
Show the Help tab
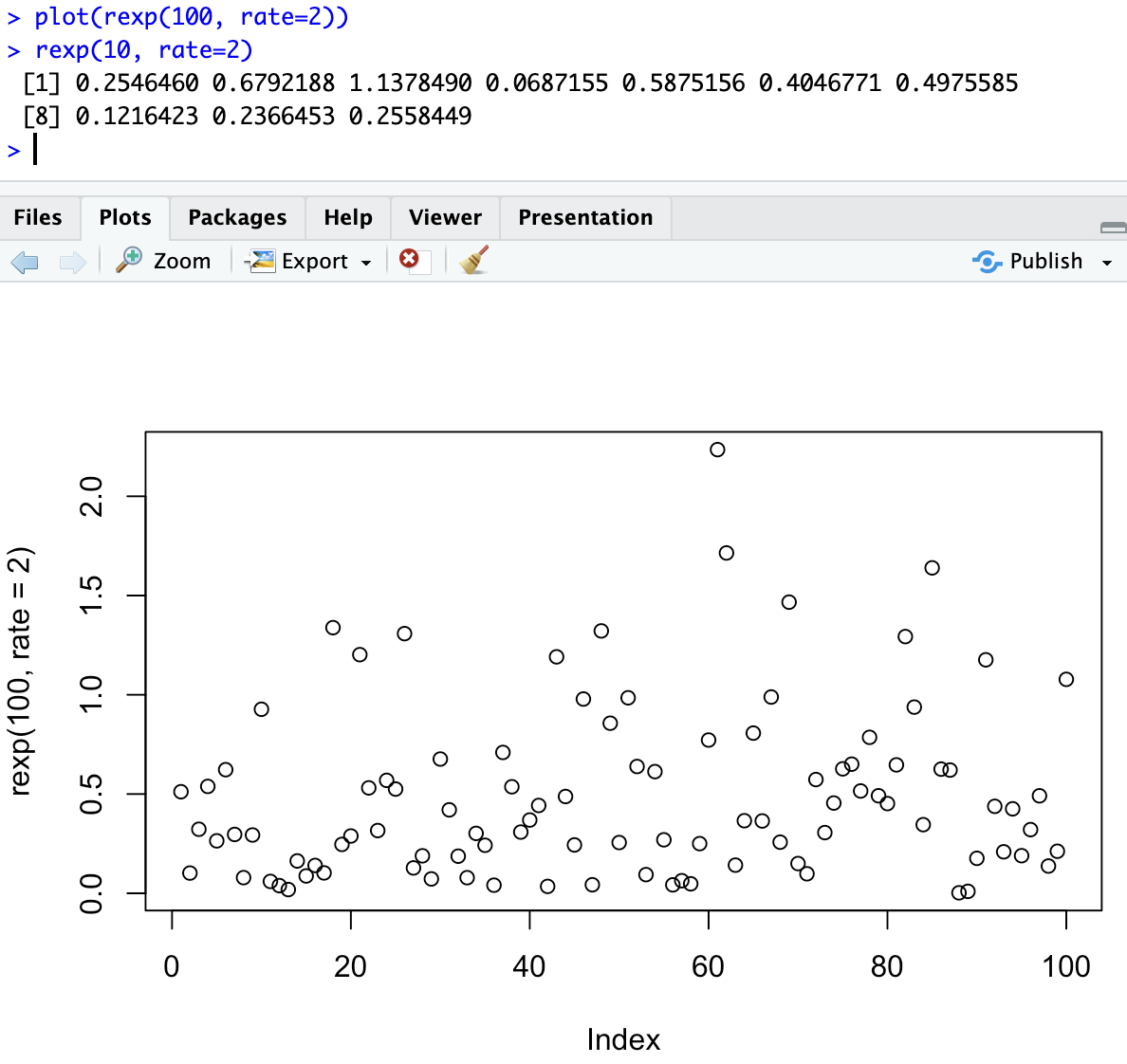click(348, 218)
